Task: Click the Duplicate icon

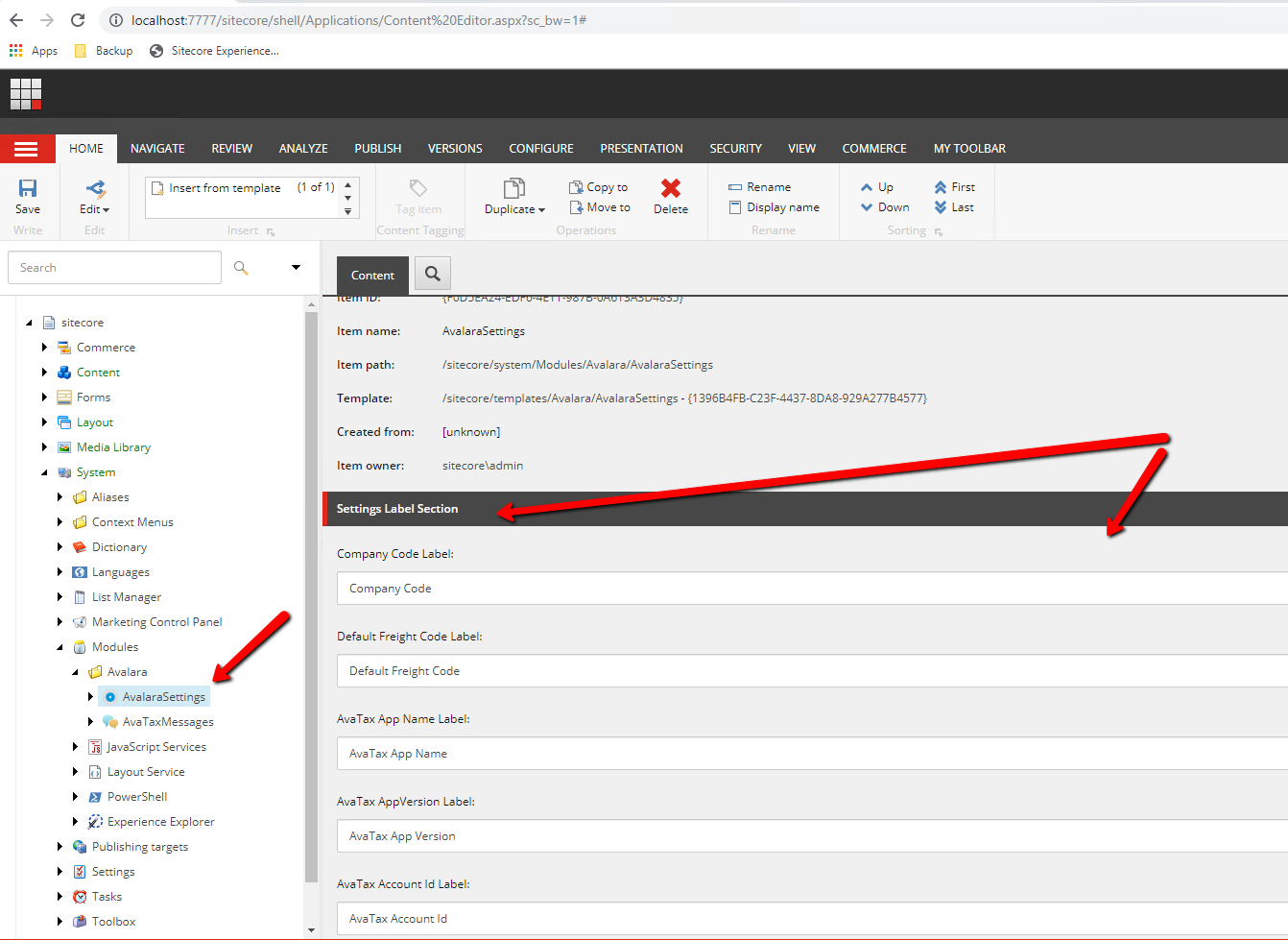Action: (514, 188)
